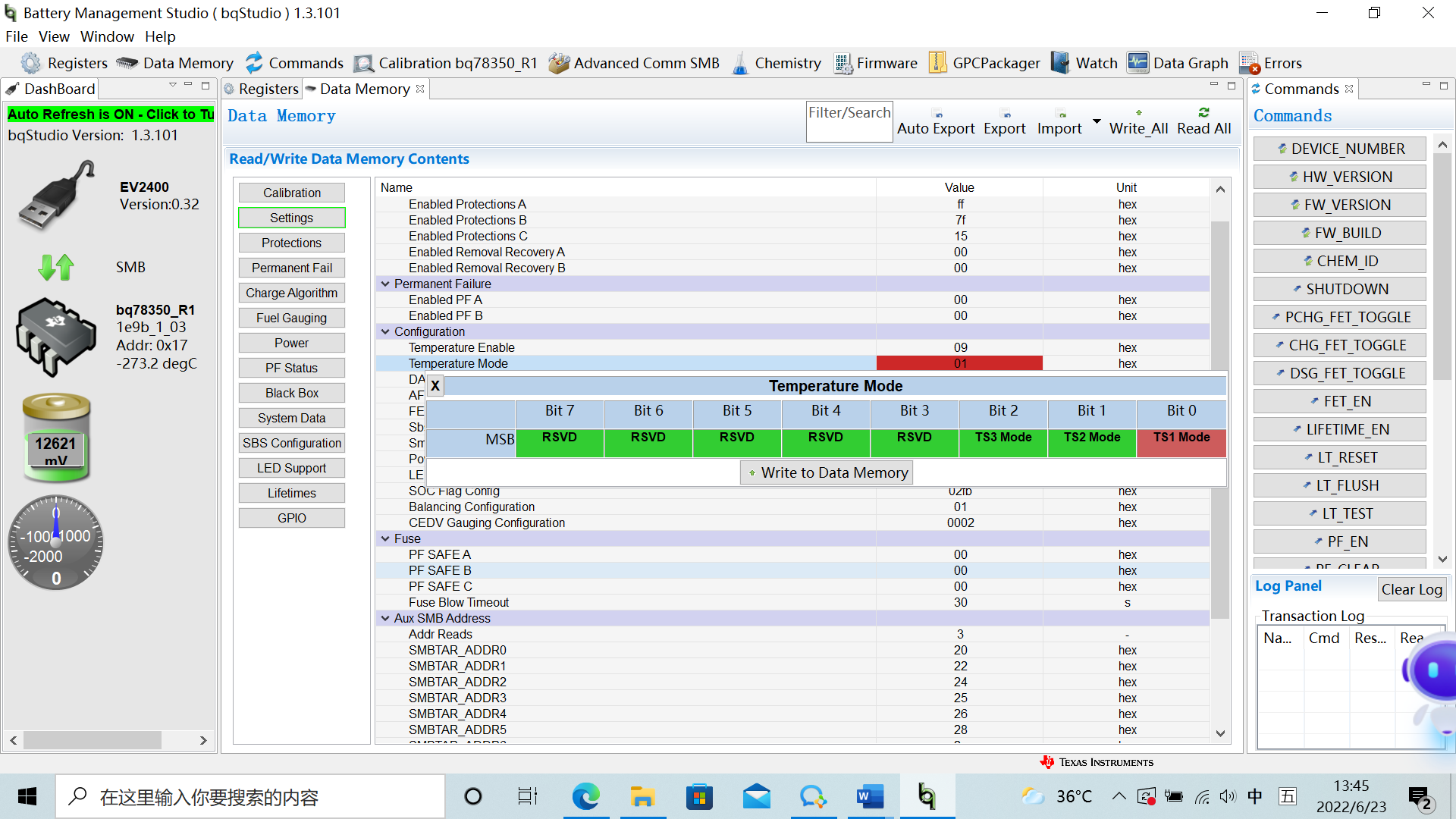
Task: Toggle Auto Refresh ON banner
Action: click(x=111, y=115)
